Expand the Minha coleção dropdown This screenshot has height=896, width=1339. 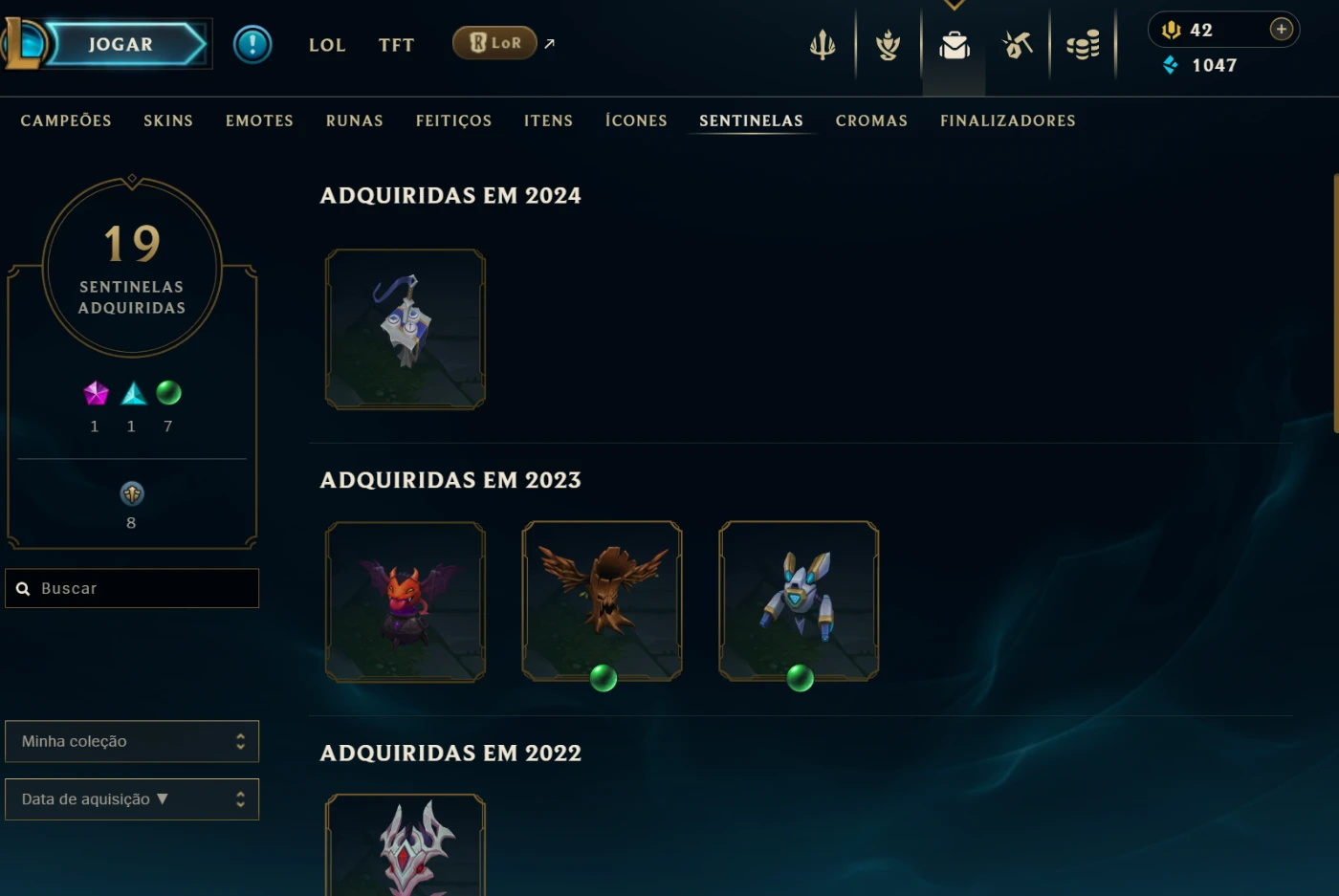pyautogui.click(x=132, y=741)
